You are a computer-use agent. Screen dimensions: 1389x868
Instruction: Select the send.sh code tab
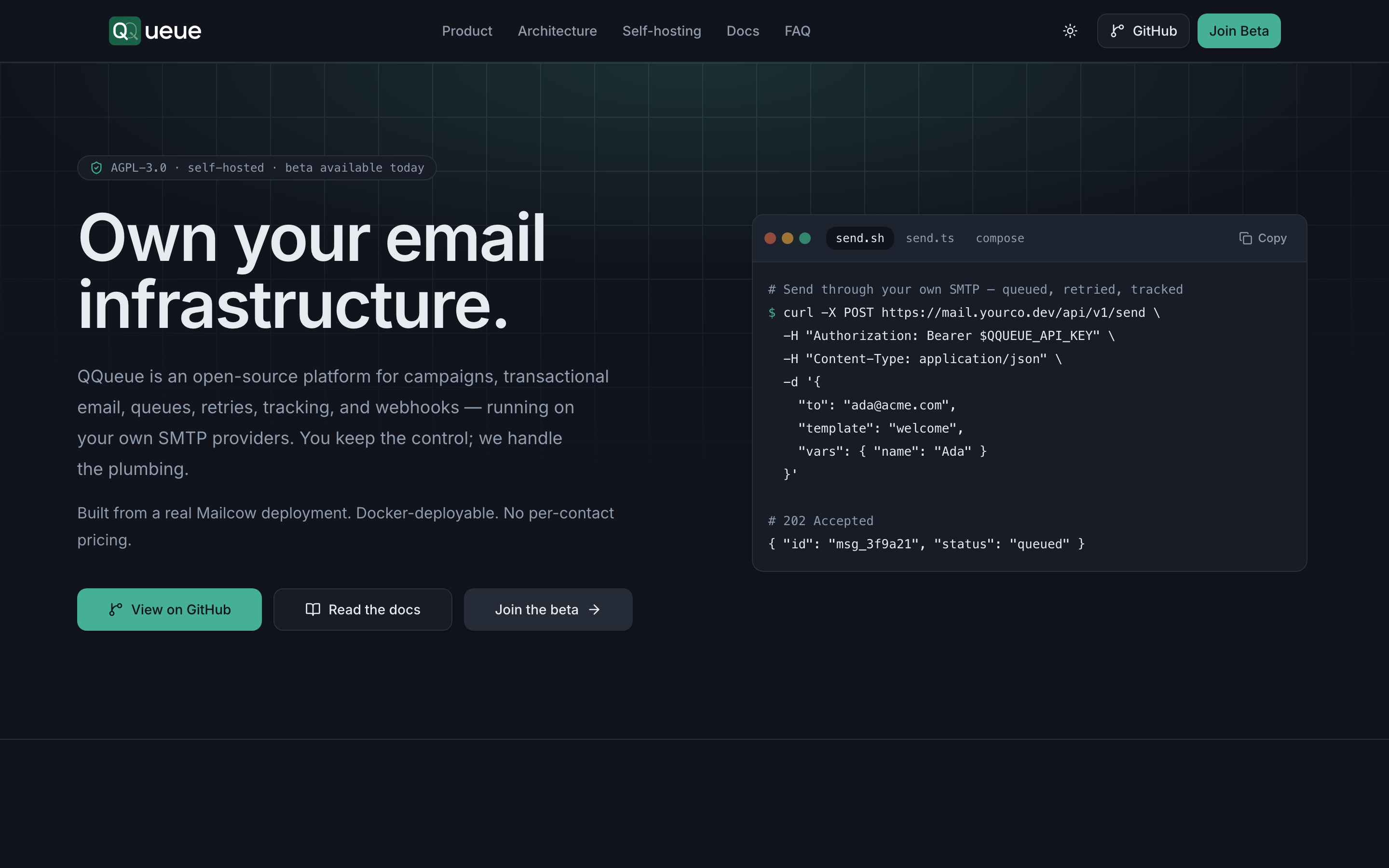click(x=860, y=238)
